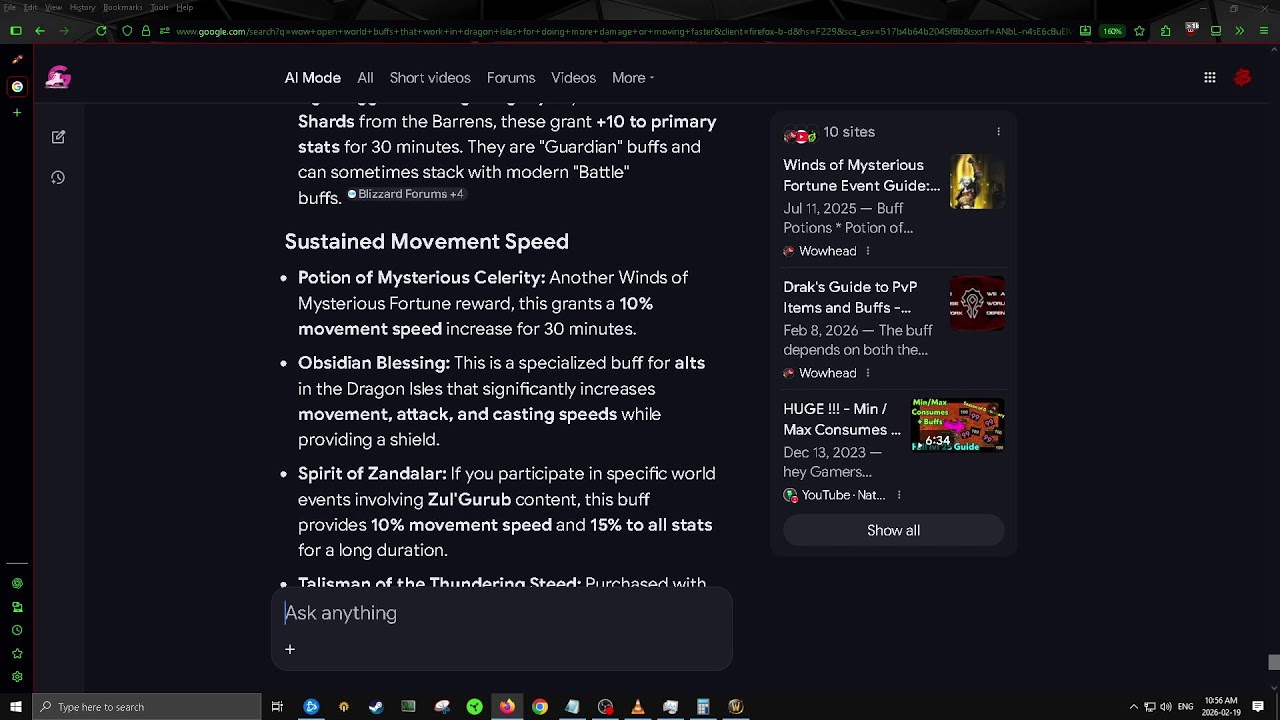Reset the 160% zoom level indicator
This screenshot has height=720, width=1280.
[1113, 31]
